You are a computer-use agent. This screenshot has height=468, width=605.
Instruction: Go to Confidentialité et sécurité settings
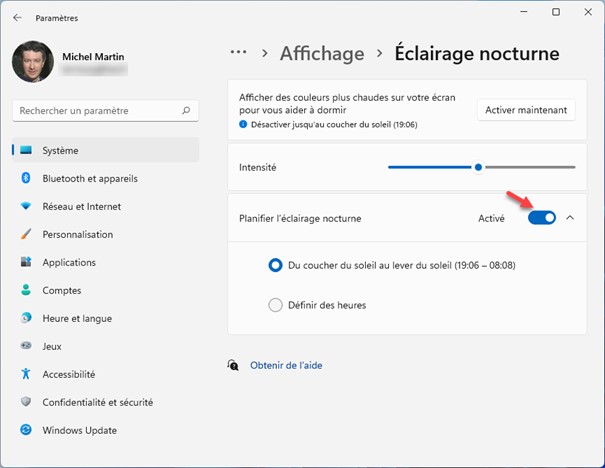(97, 402)
